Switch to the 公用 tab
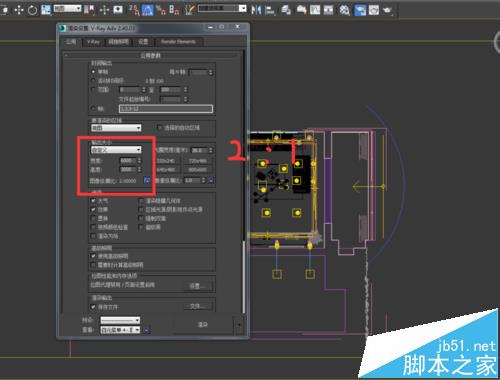 point(71,42)
